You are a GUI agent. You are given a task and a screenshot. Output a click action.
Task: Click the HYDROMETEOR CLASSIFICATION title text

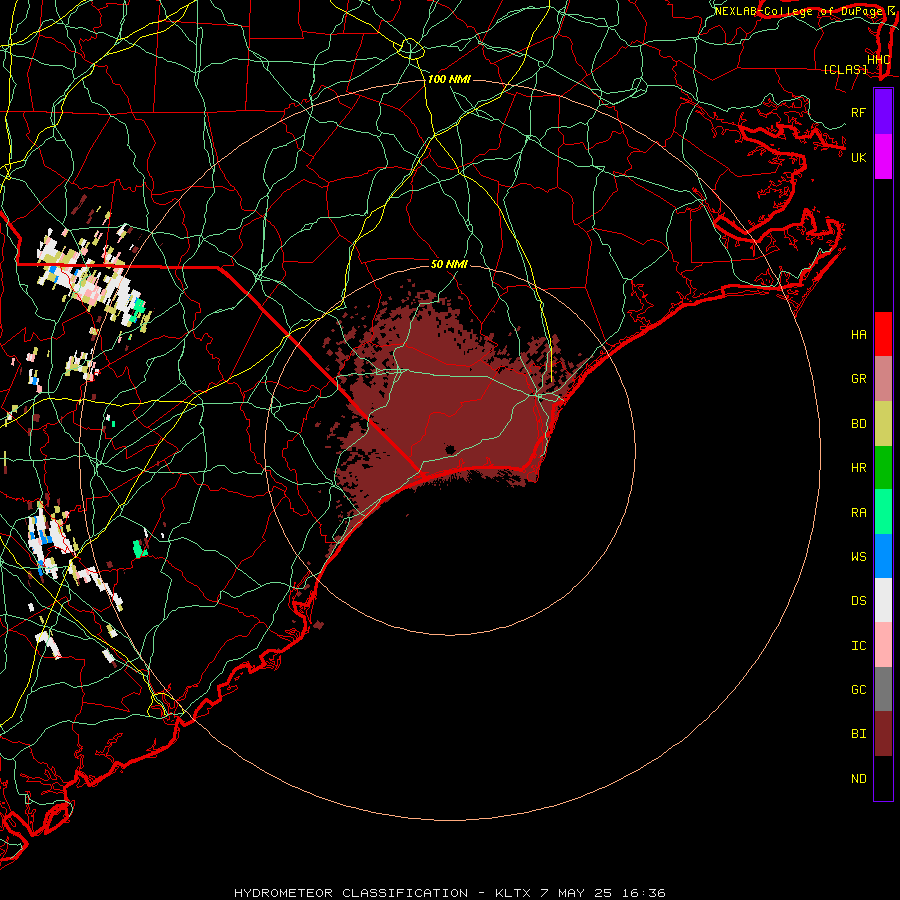[x=351, y=893]
